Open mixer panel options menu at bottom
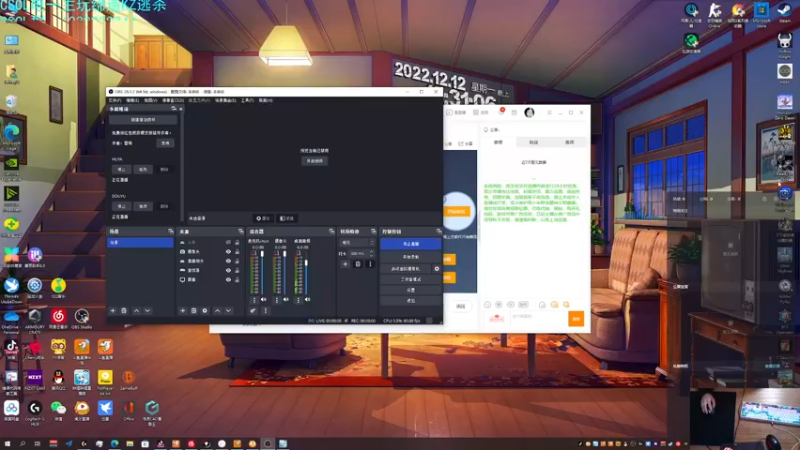Screen dimensions: 800x450 265,310
